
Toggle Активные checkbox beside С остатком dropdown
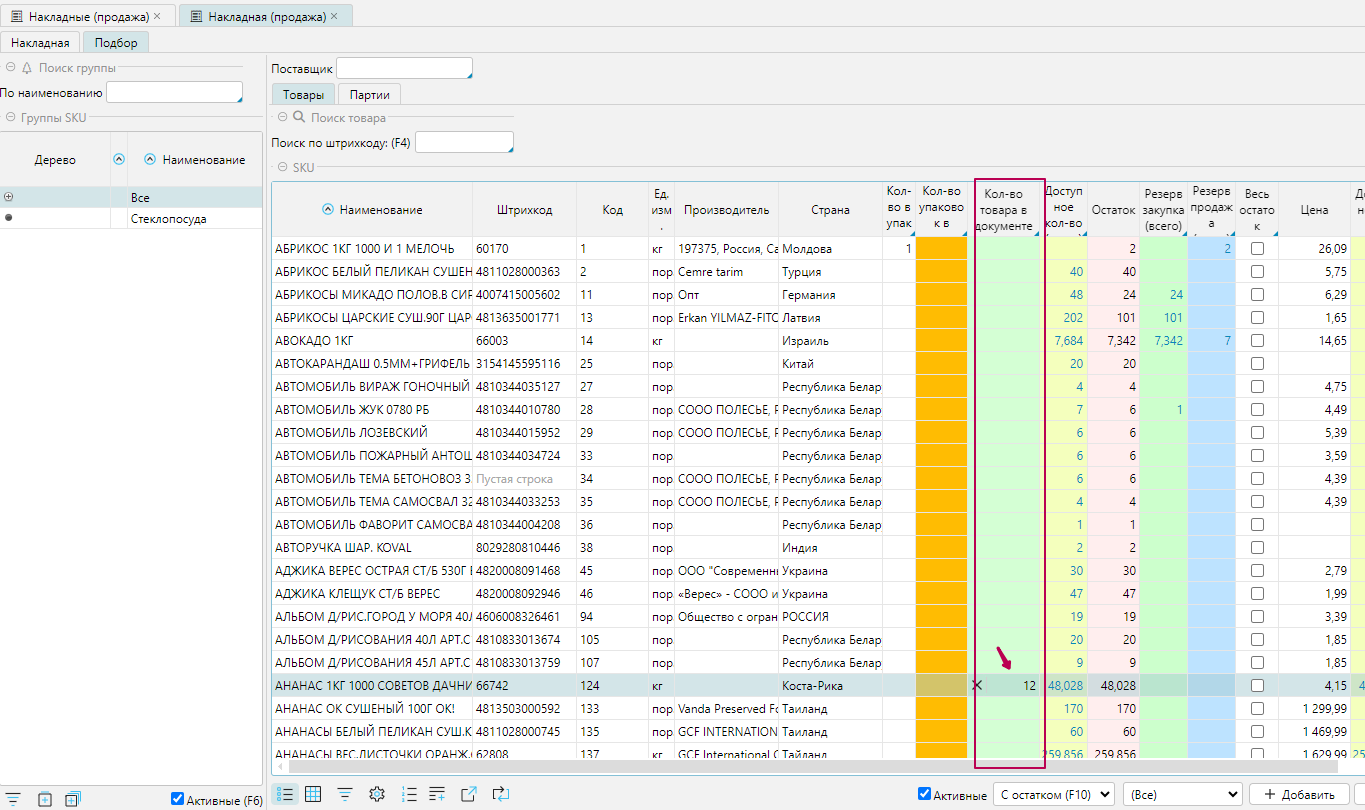pyautogui.click(x=925, y=794)
